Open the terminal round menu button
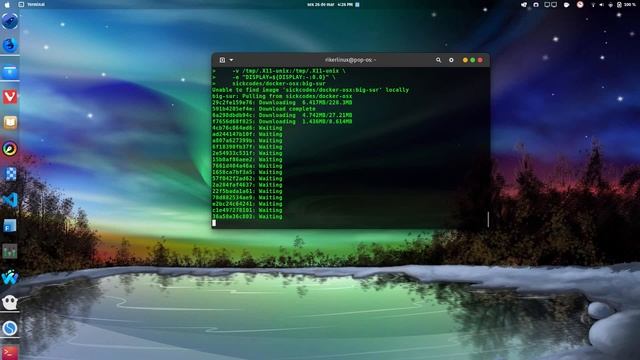640x360 pixels. coord(451,60)
